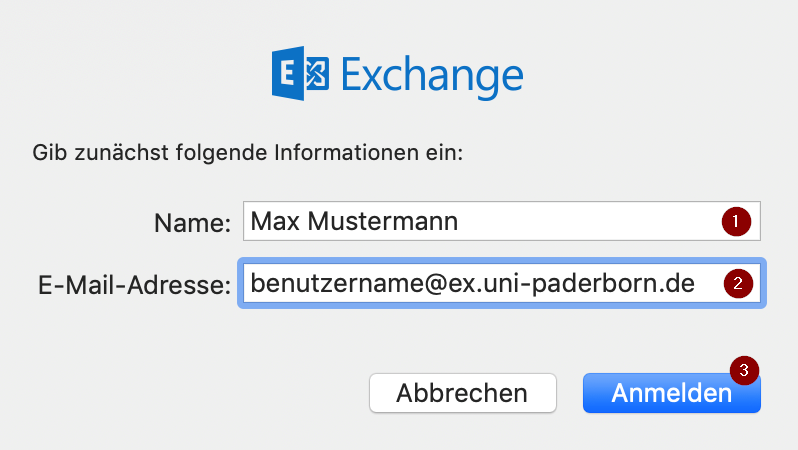Click the empty space left of Abbrechen
798x450 pixels.
[x=200, y=393]
